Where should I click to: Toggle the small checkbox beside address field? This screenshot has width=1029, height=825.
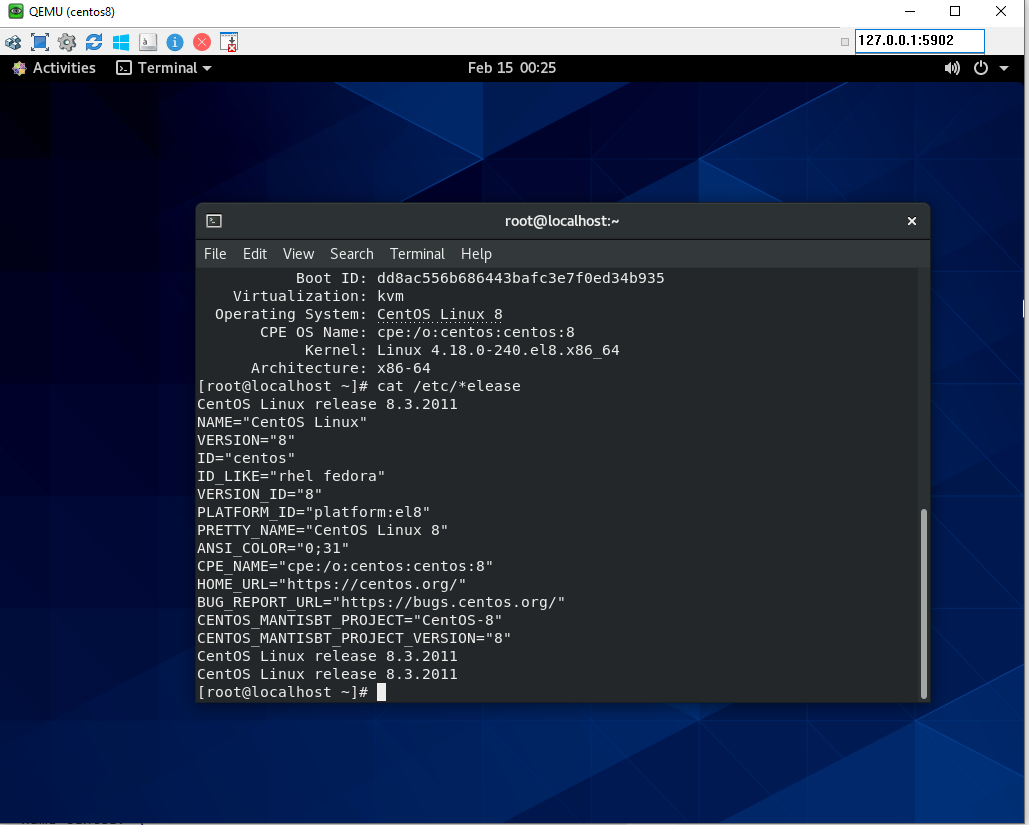click(845, 42)
